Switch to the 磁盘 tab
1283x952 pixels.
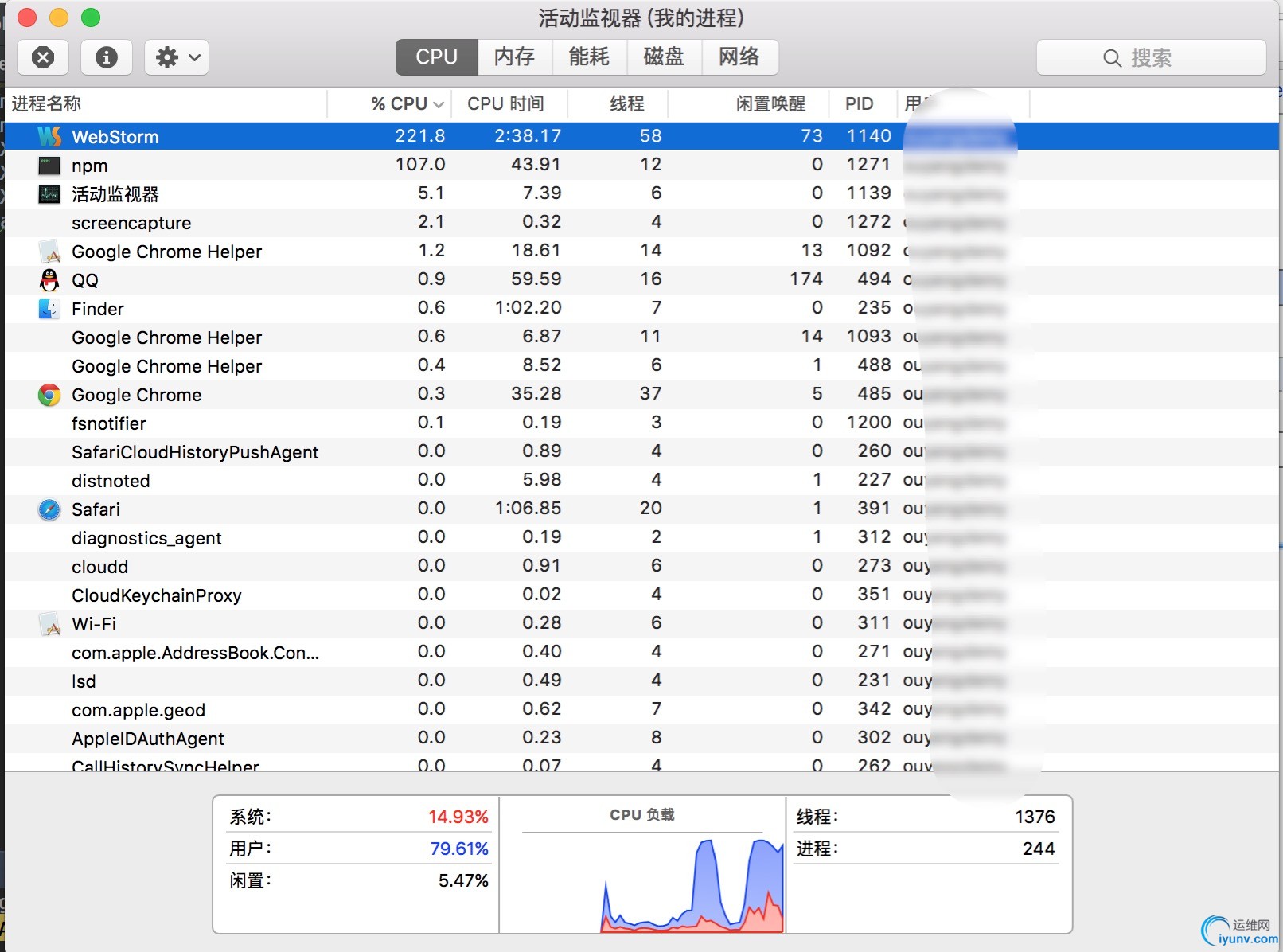664,57
